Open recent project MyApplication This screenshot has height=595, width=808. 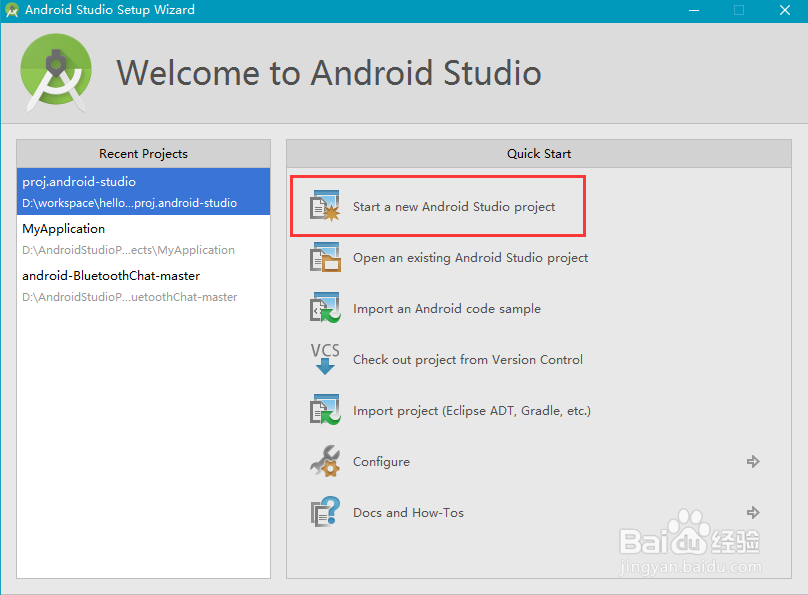point(63,229)
